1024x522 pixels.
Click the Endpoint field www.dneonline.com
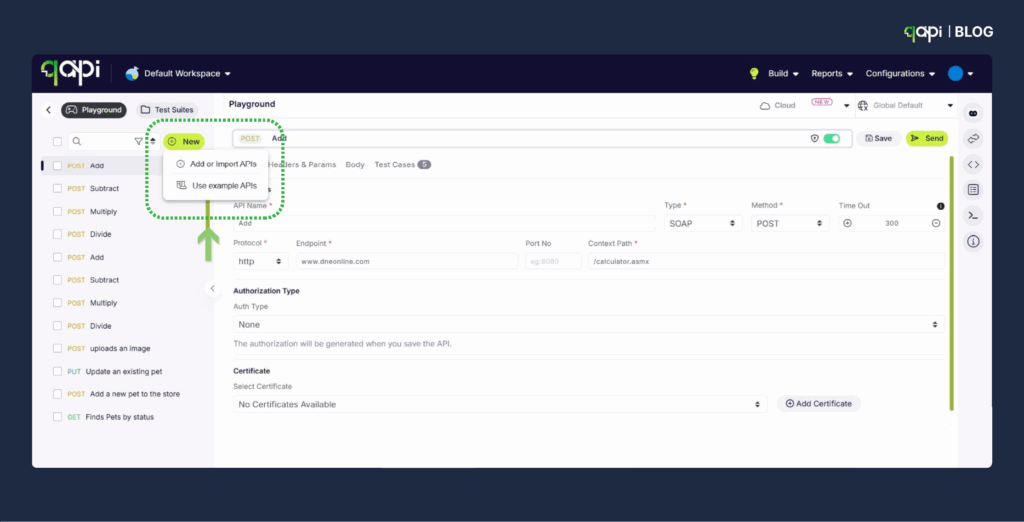tap(407, 261)
